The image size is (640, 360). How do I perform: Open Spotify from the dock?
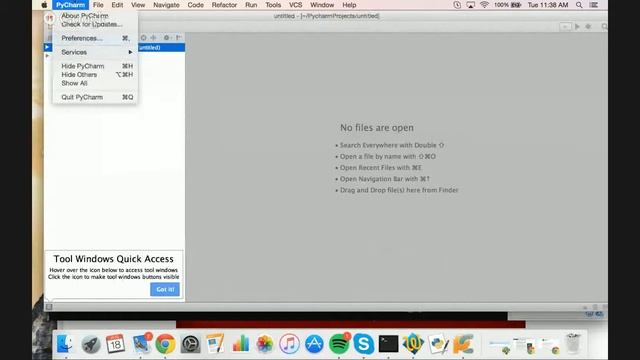(x=339, y=344)
